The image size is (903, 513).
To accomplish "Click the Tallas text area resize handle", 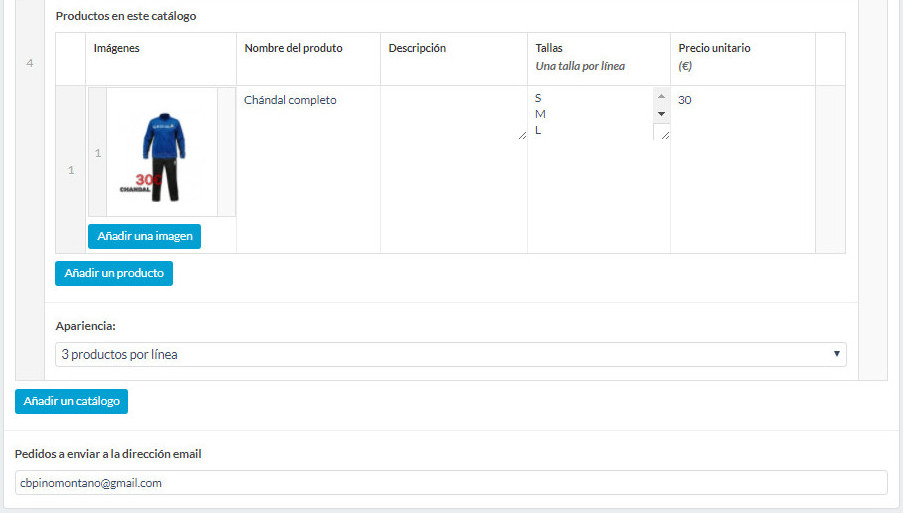I will [x=665, y=136].
